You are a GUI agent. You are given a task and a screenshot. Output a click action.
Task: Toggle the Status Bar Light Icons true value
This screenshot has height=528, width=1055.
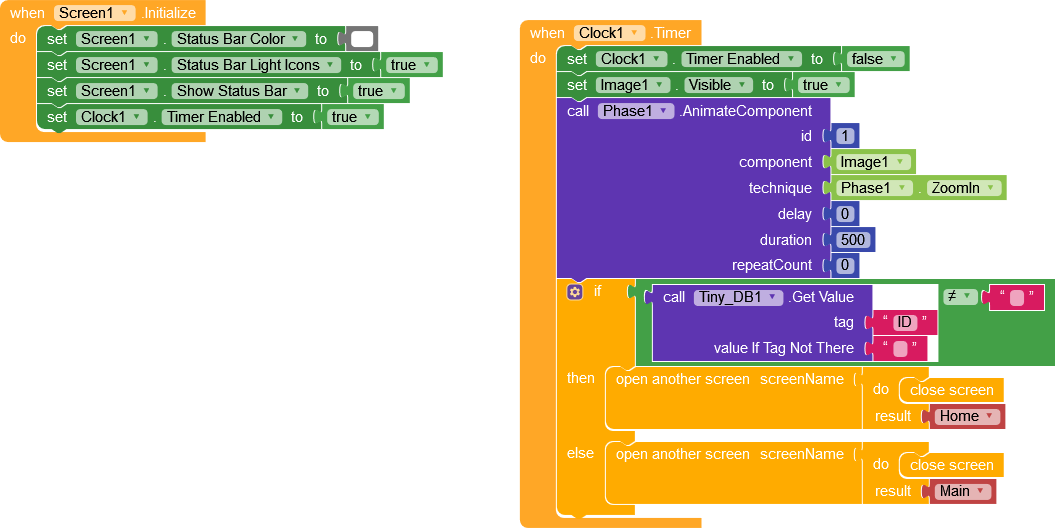tap(413, 65)
